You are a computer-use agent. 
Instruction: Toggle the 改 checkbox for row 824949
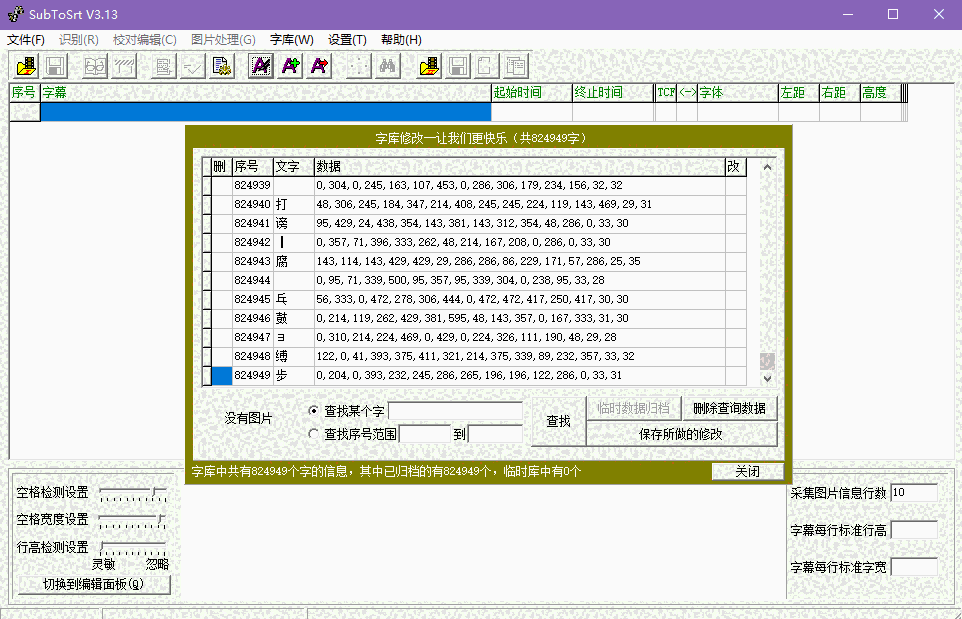tap(735, 375)
